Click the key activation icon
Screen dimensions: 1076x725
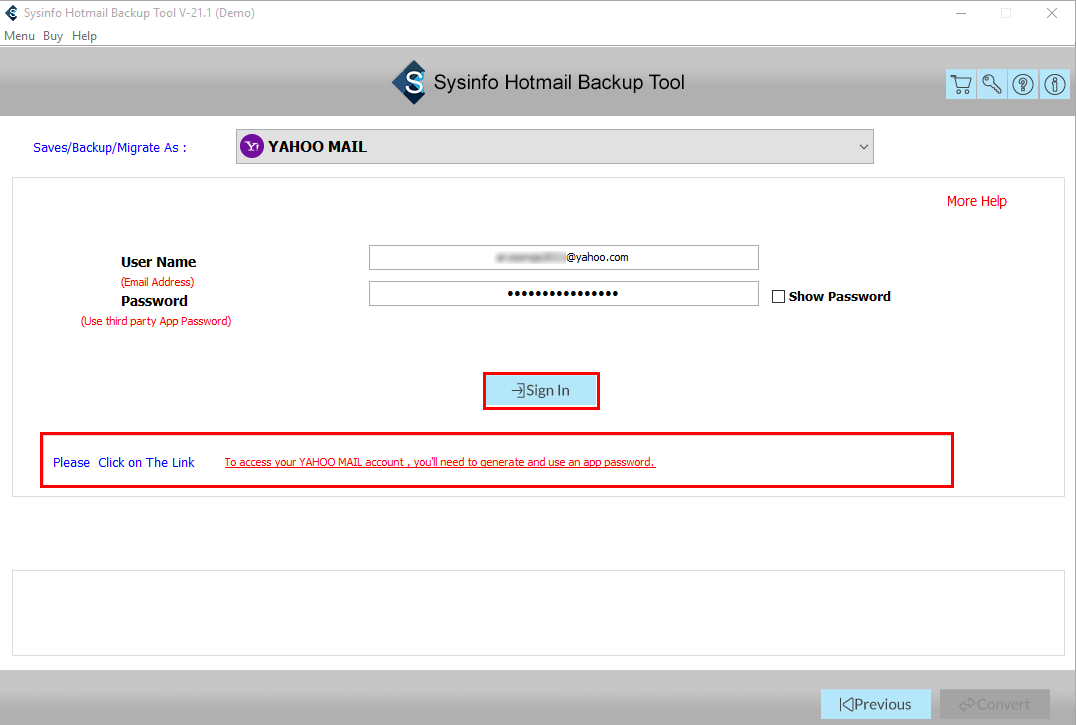(x=992, y=84)
